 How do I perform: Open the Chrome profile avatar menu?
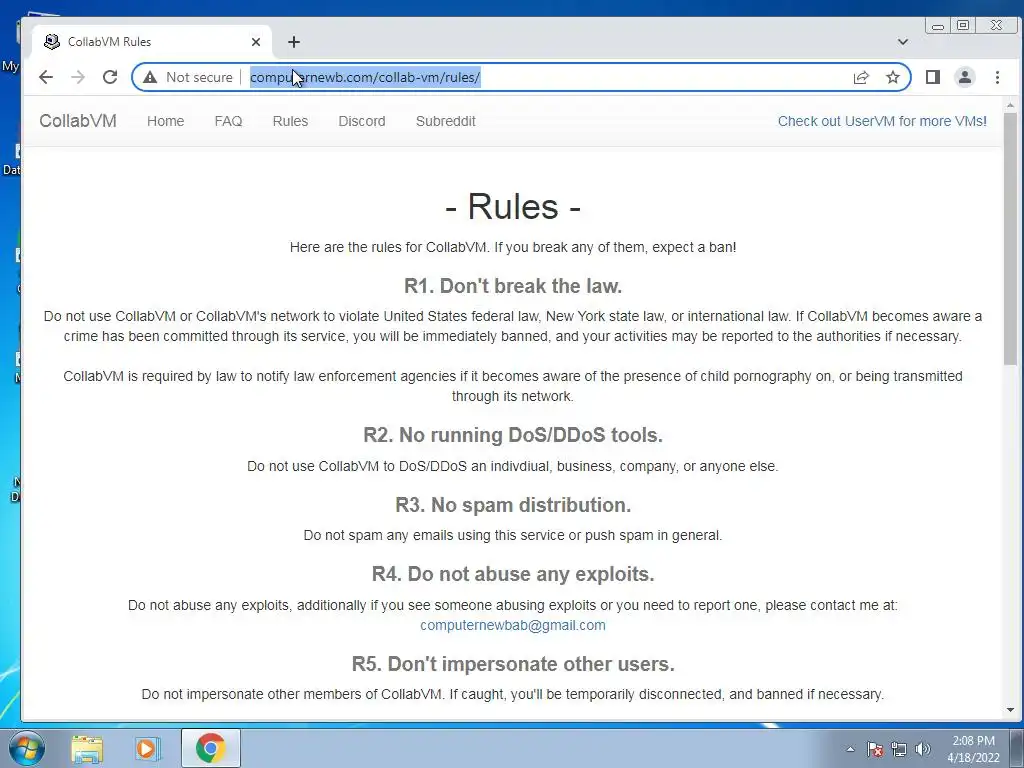[965, 77]
